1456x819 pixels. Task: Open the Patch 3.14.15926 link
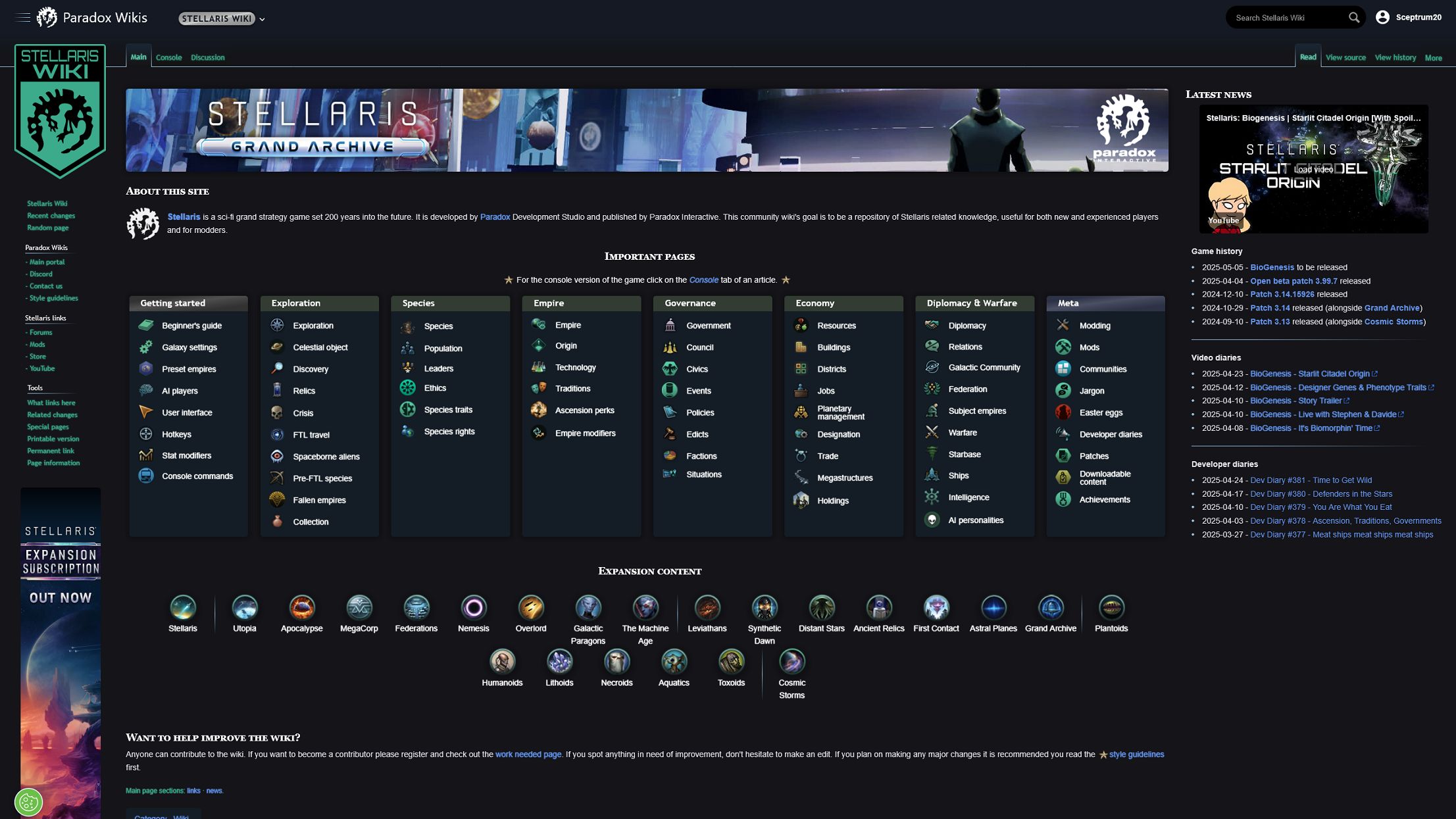click(1282, 295)
